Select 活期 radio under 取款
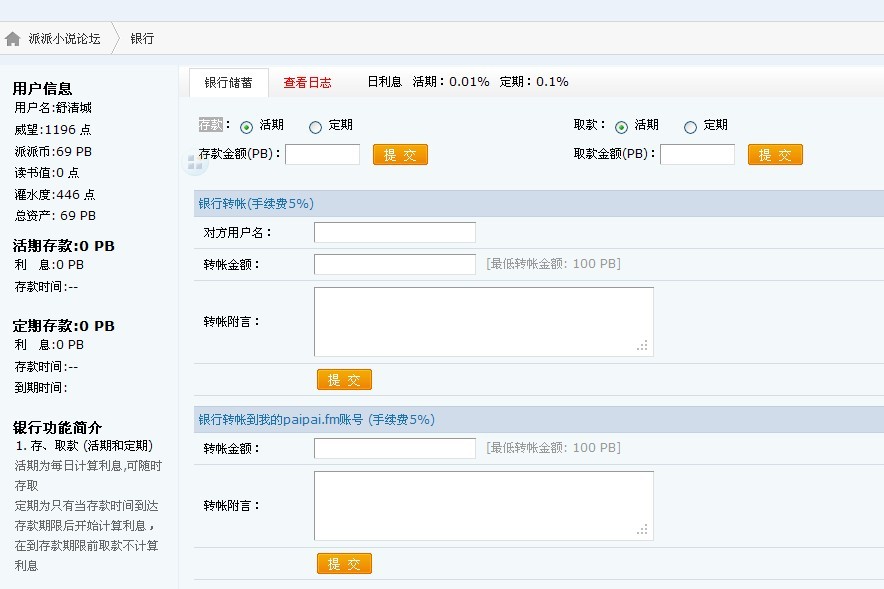Viewport: 884px width, 589px height. (621, 127)
